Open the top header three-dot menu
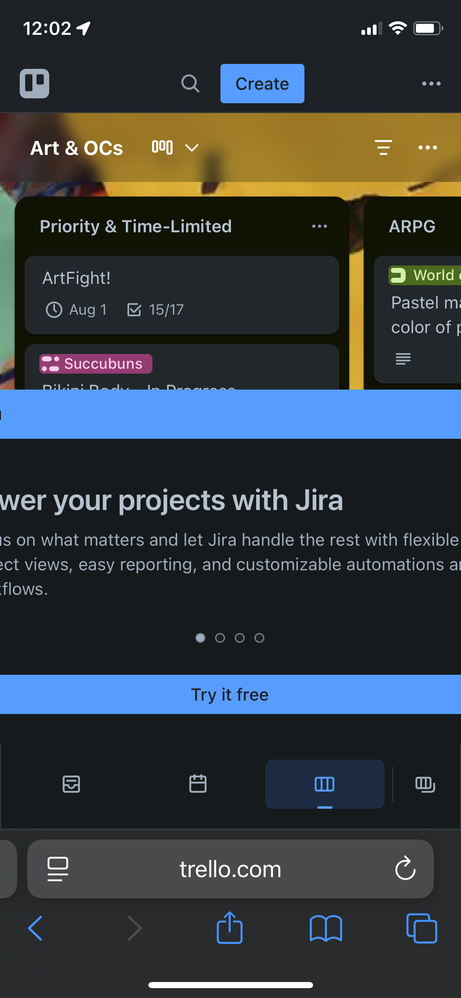 point(431,84)
